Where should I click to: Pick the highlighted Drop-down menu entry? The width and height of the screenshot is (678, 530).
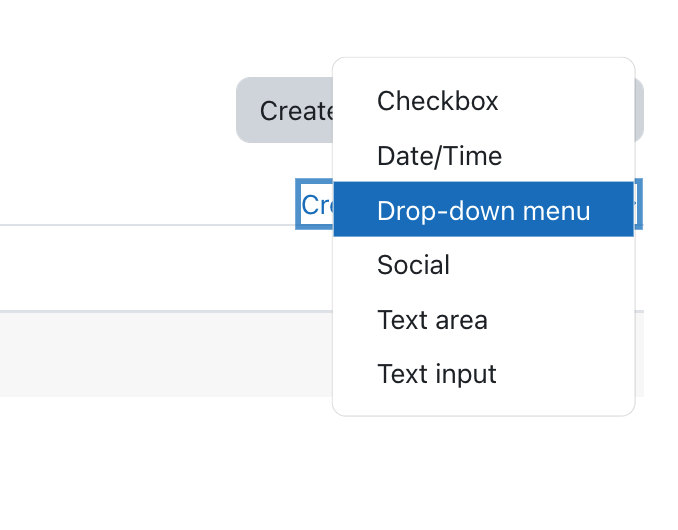point(483,210)
